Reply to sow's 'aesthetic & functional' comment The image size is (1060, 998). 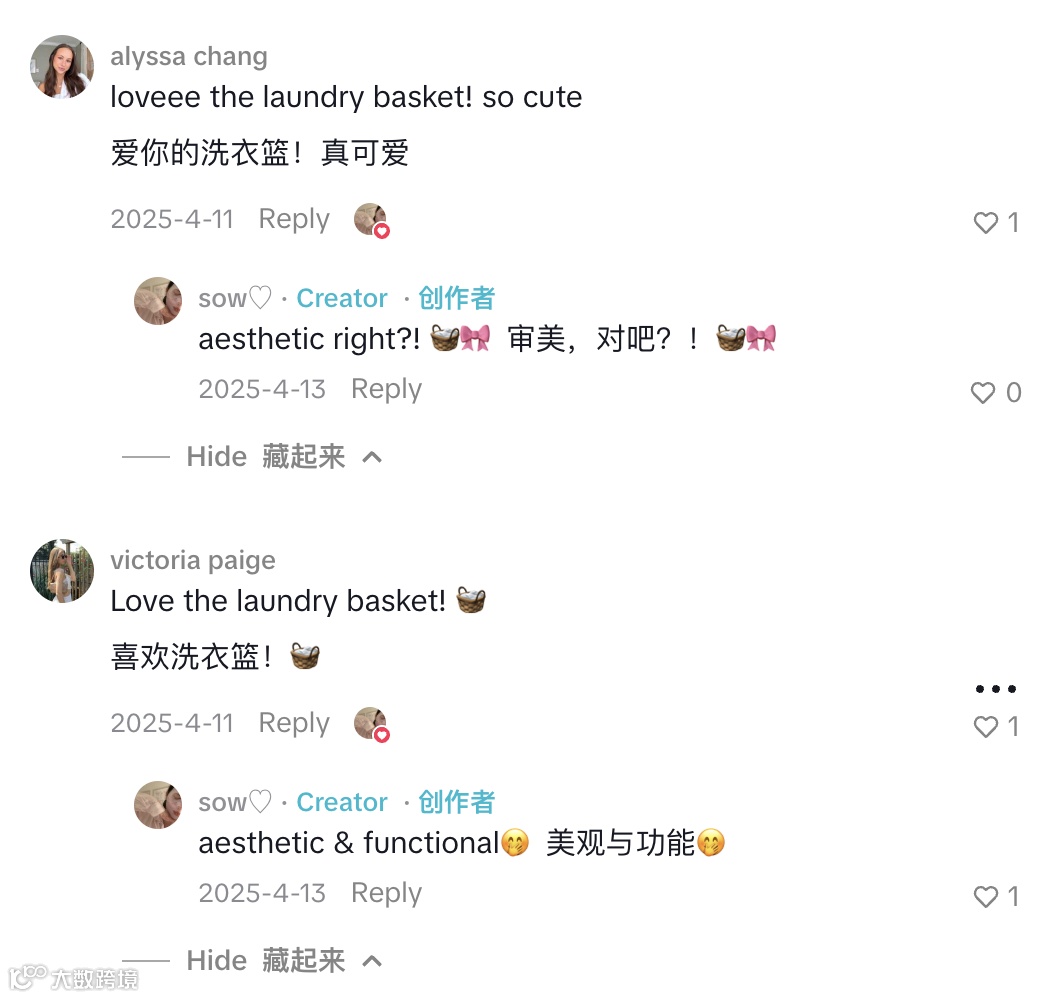click(387, 893)
